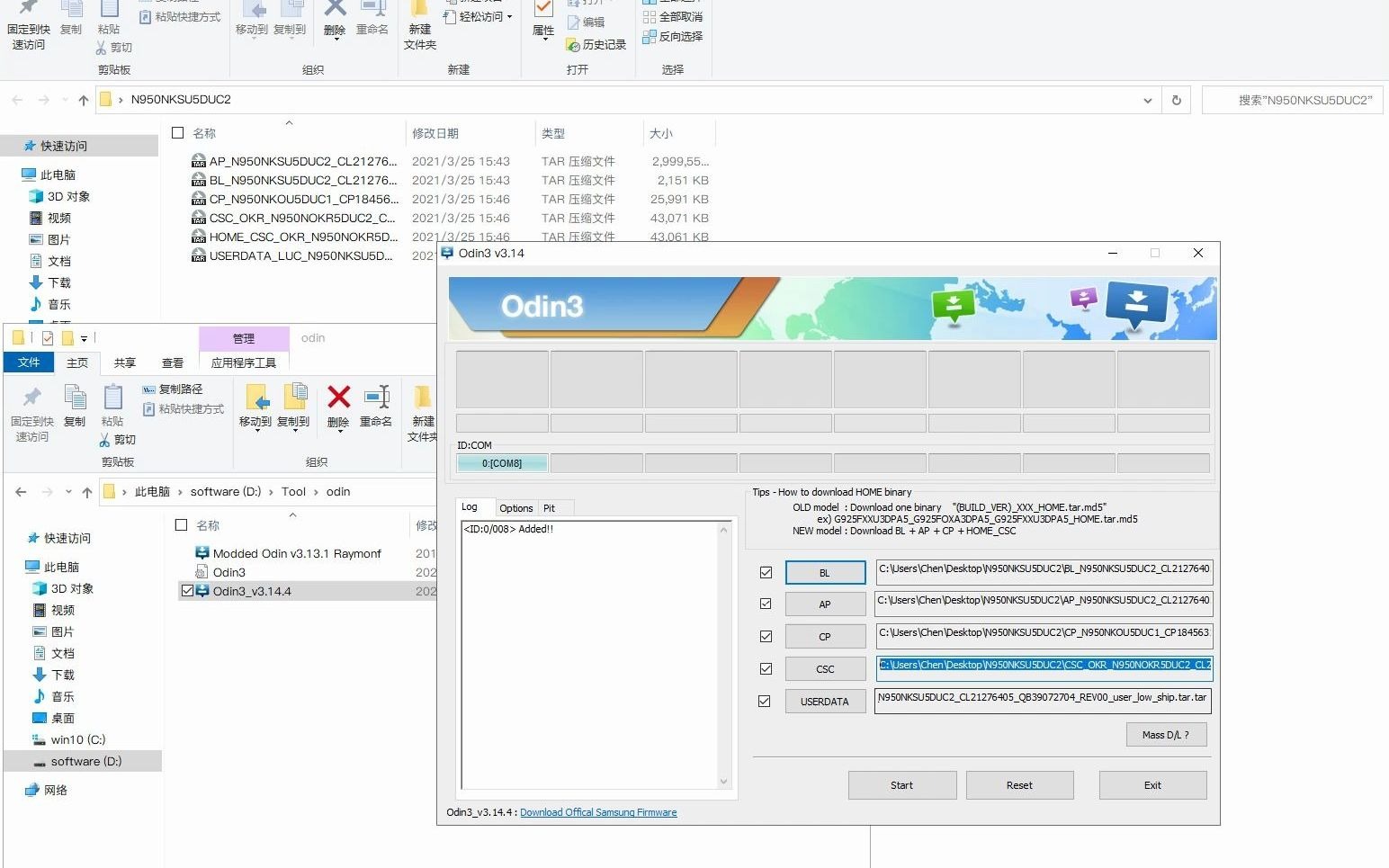Switch to the 共享 ribbon tab
Image resolution: width=1389 pixels, height=868 pixels.
coord(125,362)
